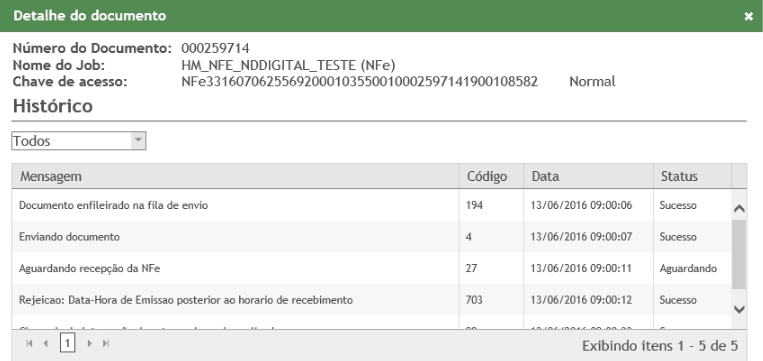763x361 pixels.
Task: Close the Detalhe do documento dialog
Action: [x=748, y=16]
